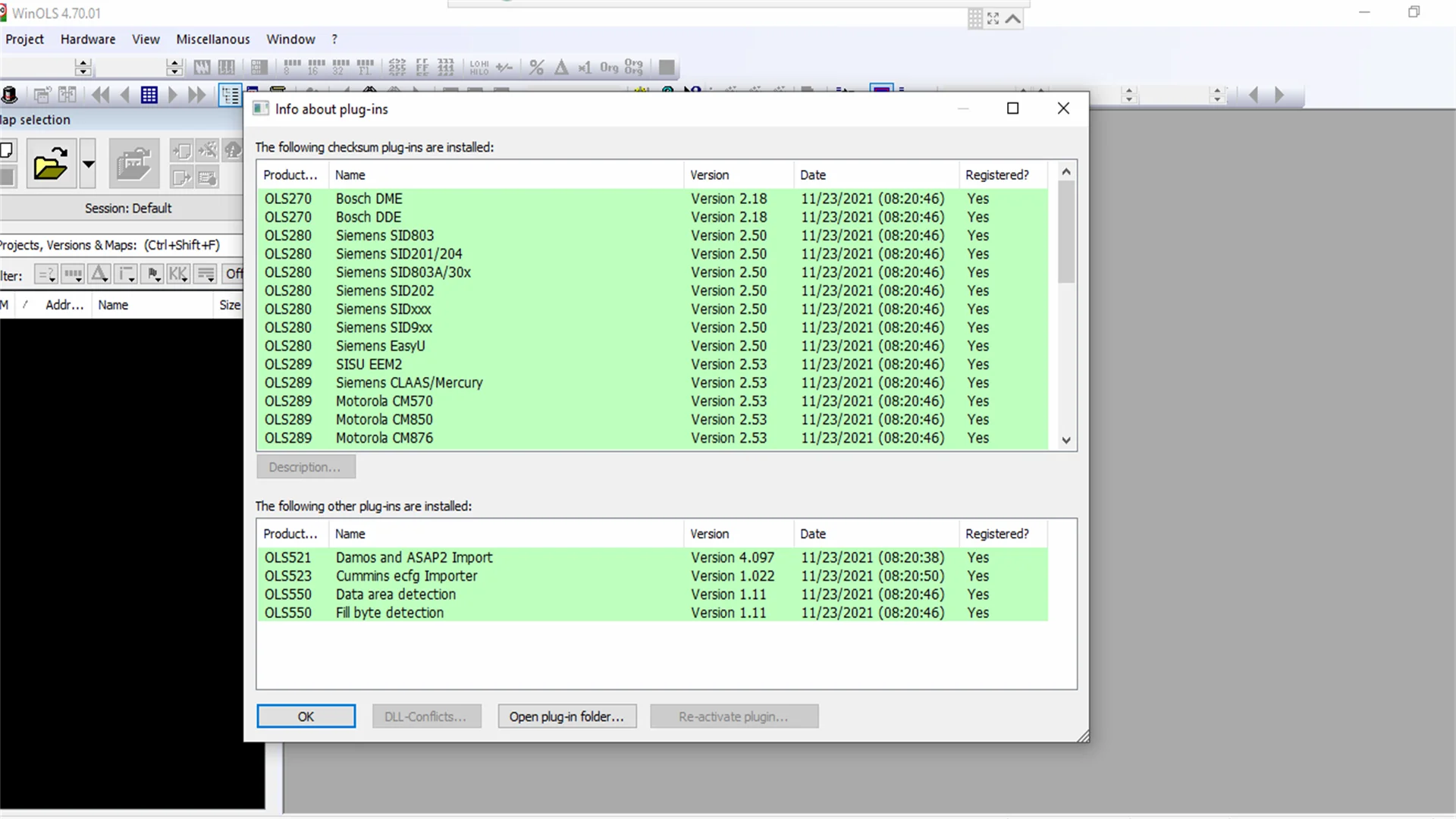Click the LoHi/HiLo byte order icon
Image resolution: width=1456 pixels, height=819 pixels.
(479, 67)
